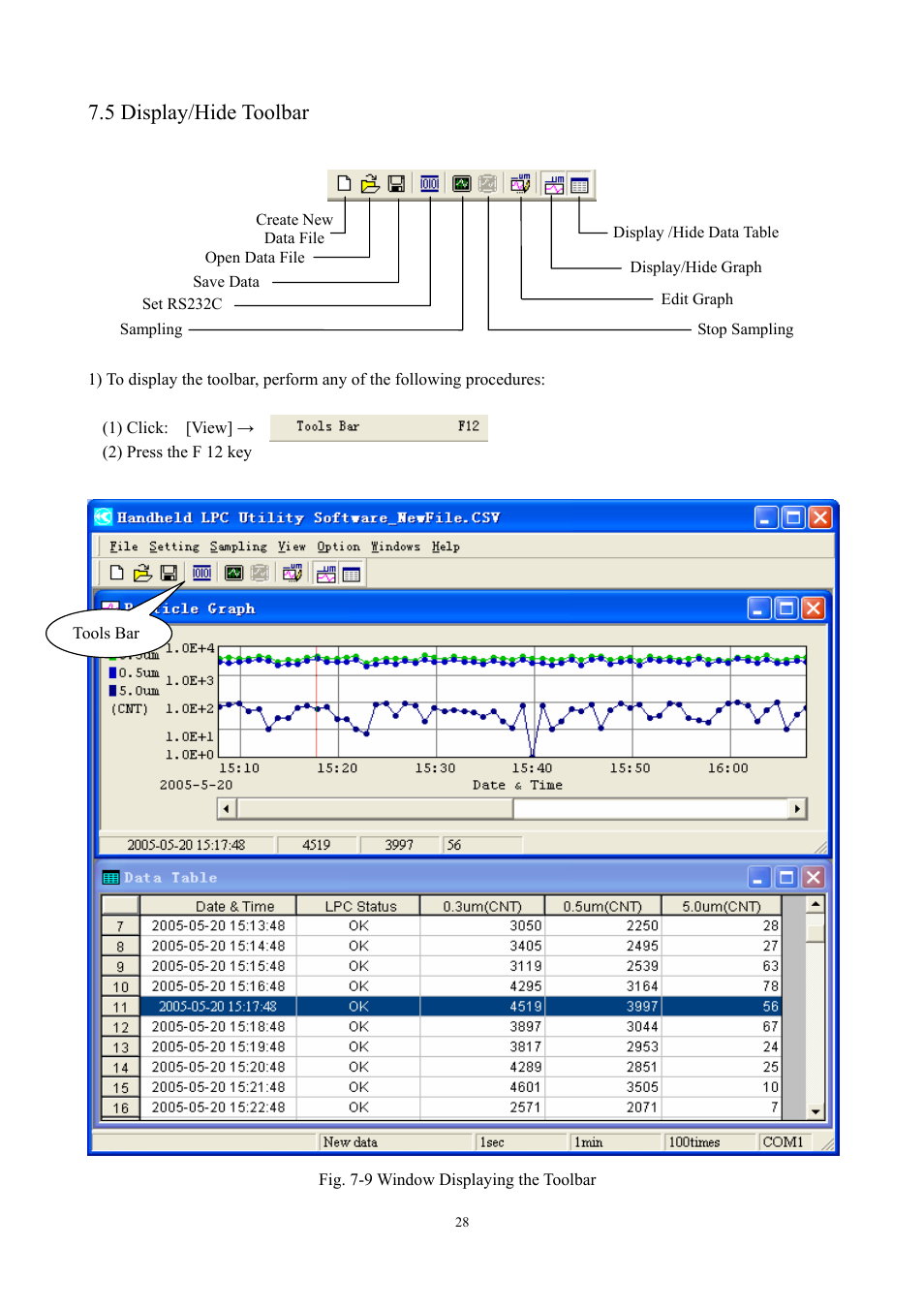This screenshot has height=1309, width=924.
Task: Start sampling from app window toolbar
Action: click(x=233, y=573)
